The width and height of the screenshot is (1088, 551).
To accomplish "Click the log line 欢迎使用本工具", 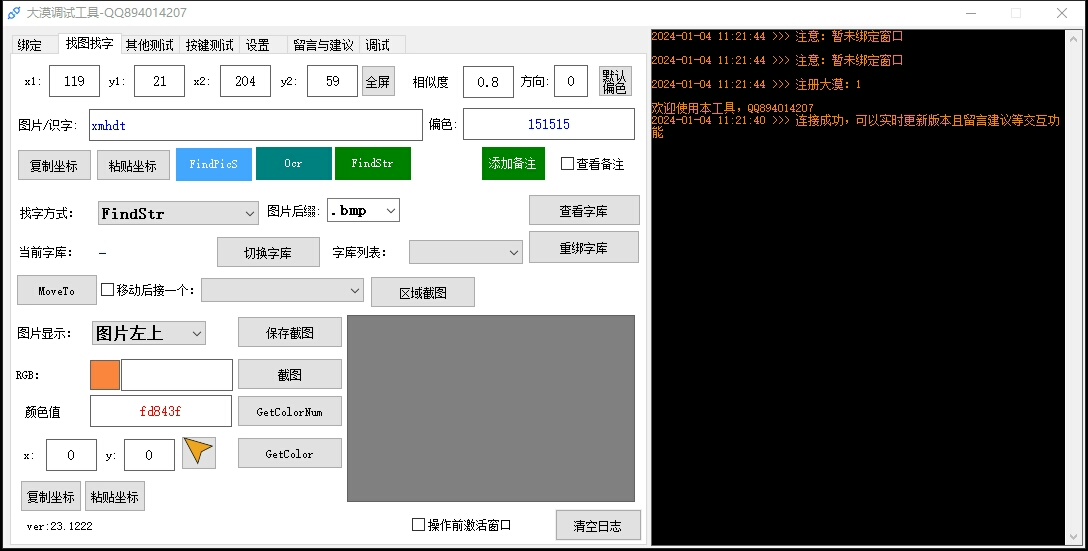I will click(732, 108).
